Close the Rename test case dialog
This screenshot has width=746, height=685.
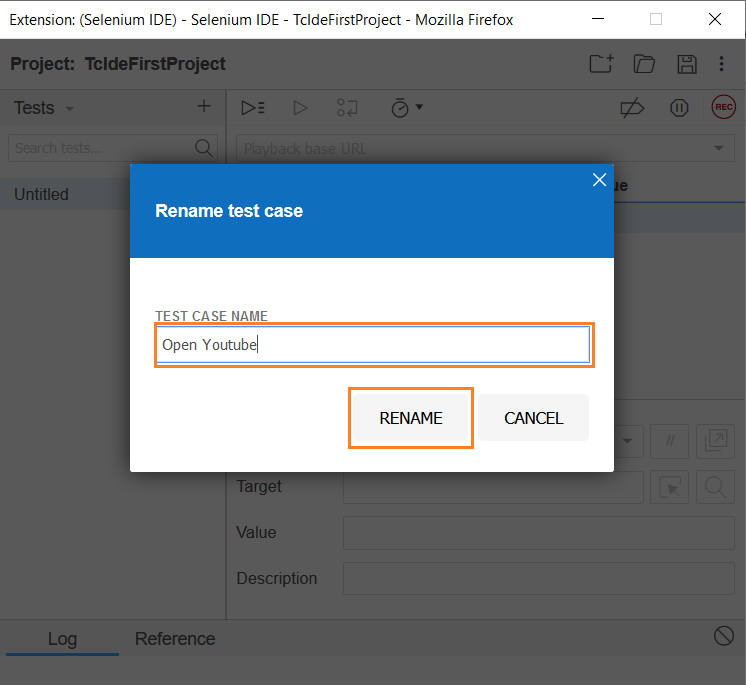tap(599, 180)
